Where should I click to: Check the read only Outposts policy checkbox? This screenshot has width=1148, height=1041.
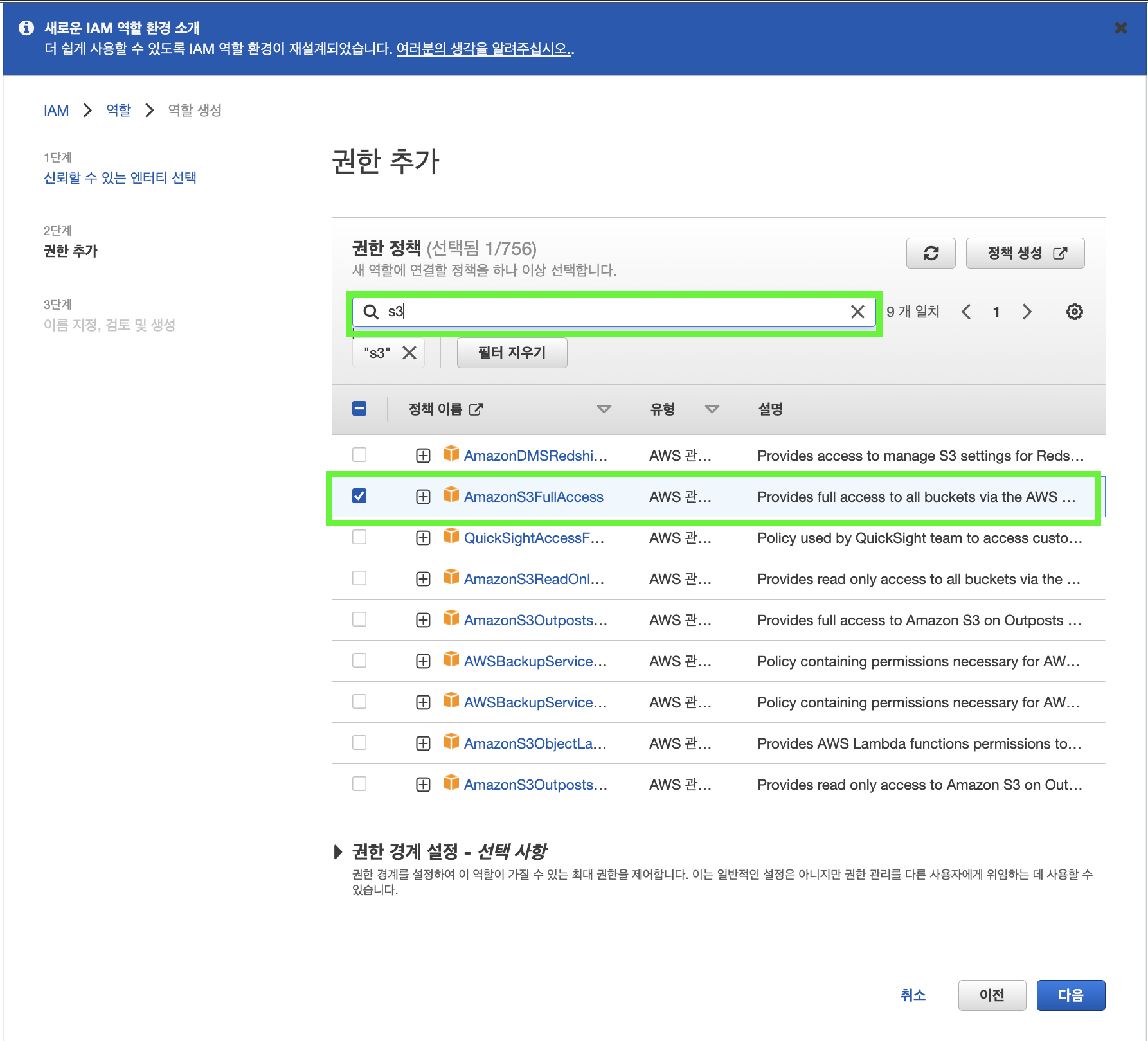(359, 784)
